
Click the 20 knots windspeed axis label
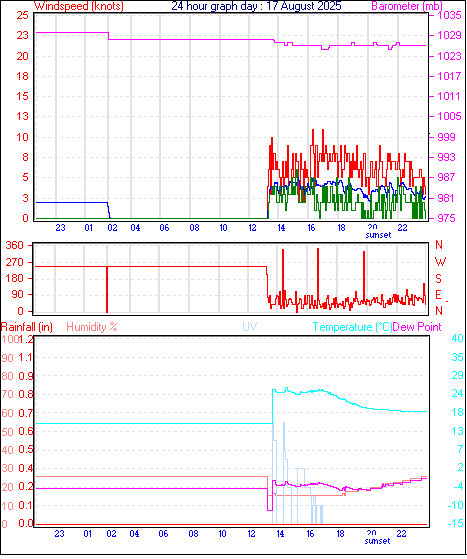tap(22, 56)
